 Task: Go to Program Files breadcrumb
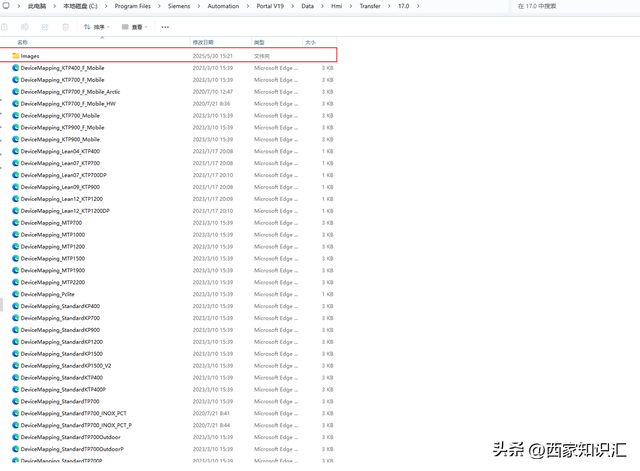point(133,6)
